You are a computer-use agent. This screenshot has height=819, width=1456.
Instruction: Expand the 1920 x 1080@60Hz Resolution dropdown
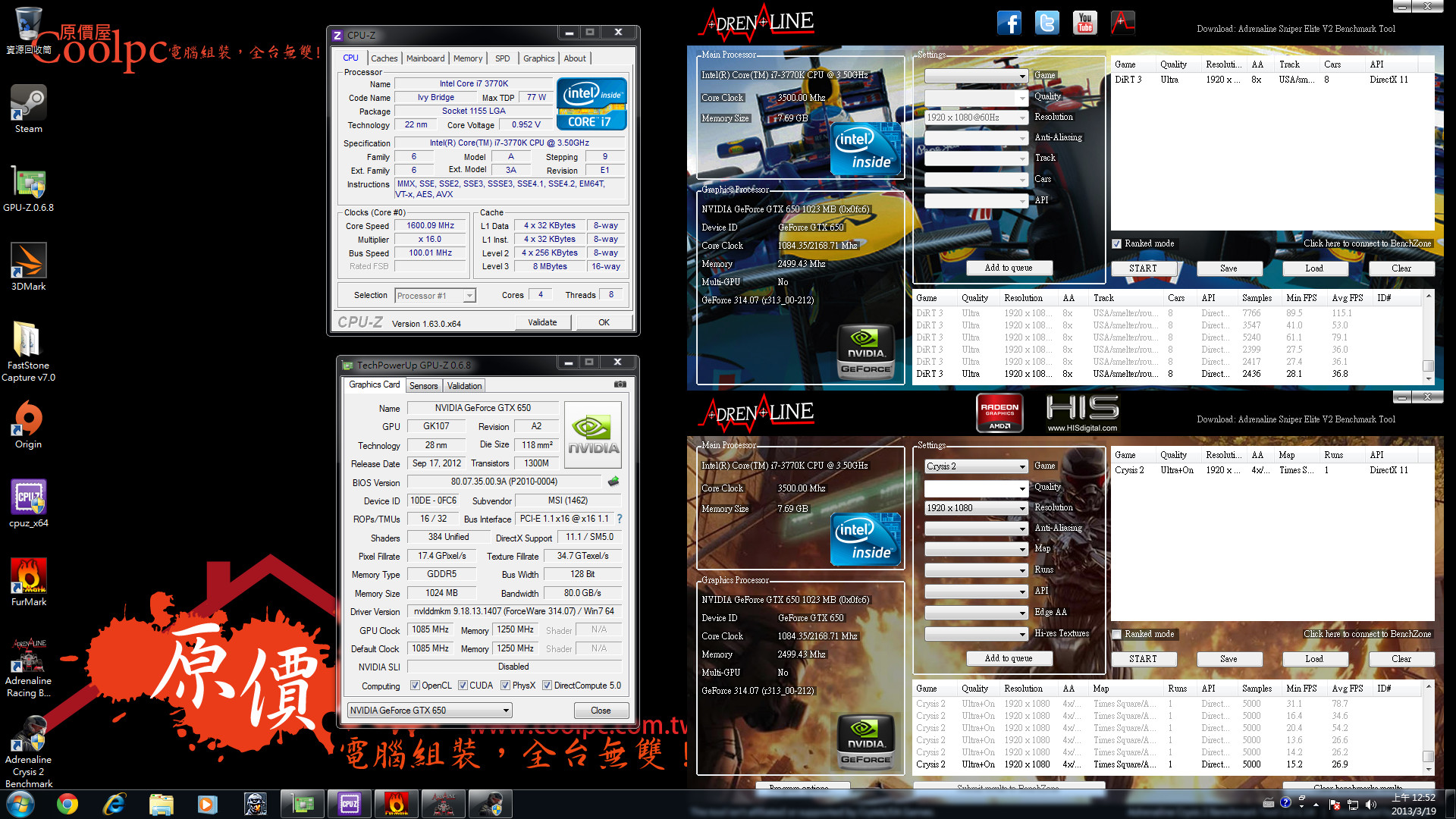[1022, 118]
